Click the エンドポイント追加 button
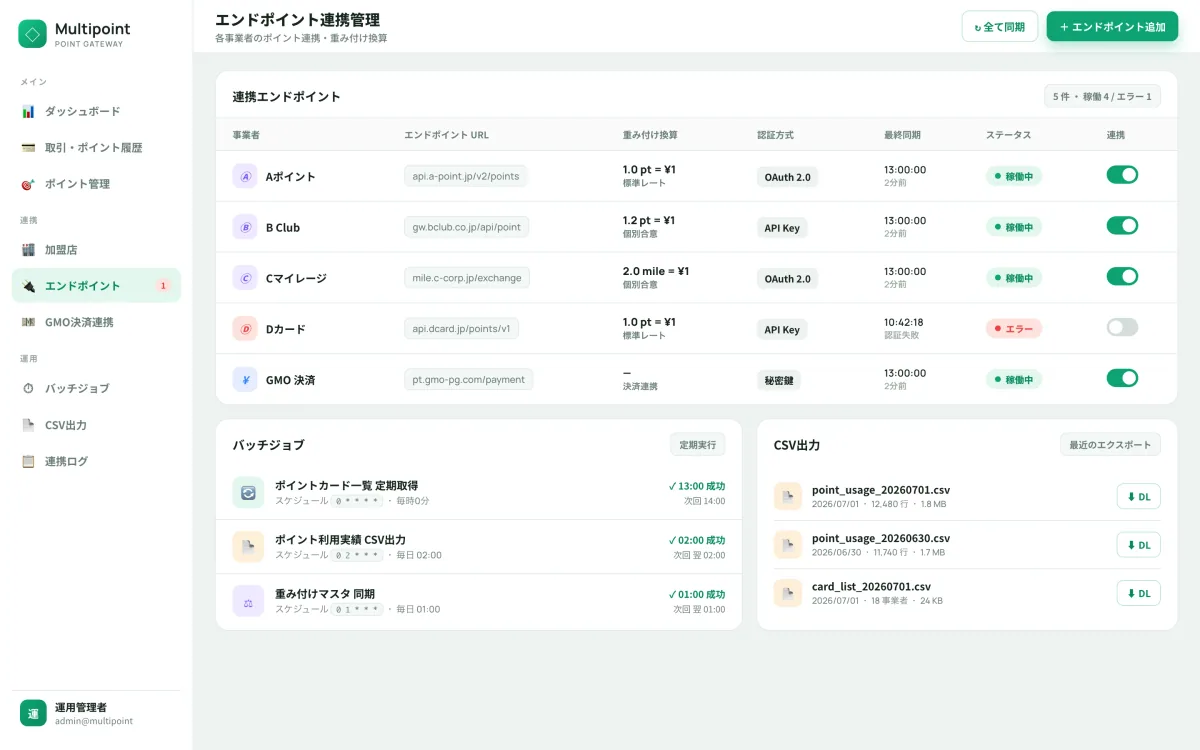Screen dimensions: 1200x750 [1112, 27]
